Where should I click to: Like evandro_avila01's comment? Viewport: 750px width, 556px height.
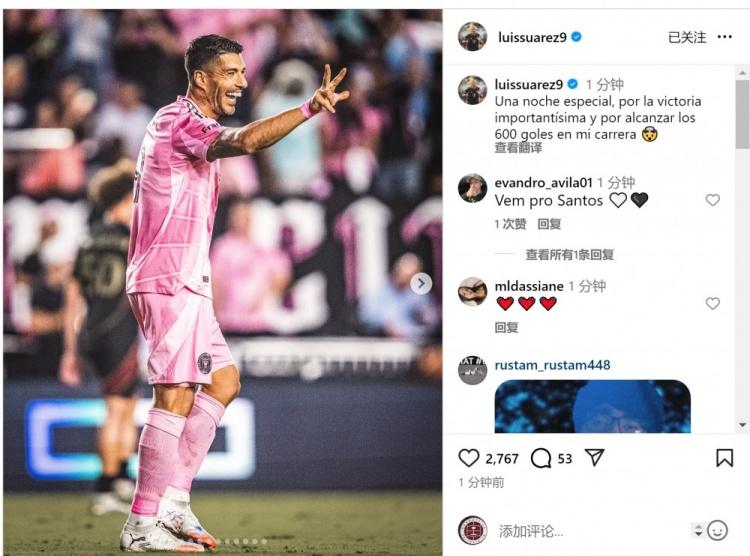[712, 200]
